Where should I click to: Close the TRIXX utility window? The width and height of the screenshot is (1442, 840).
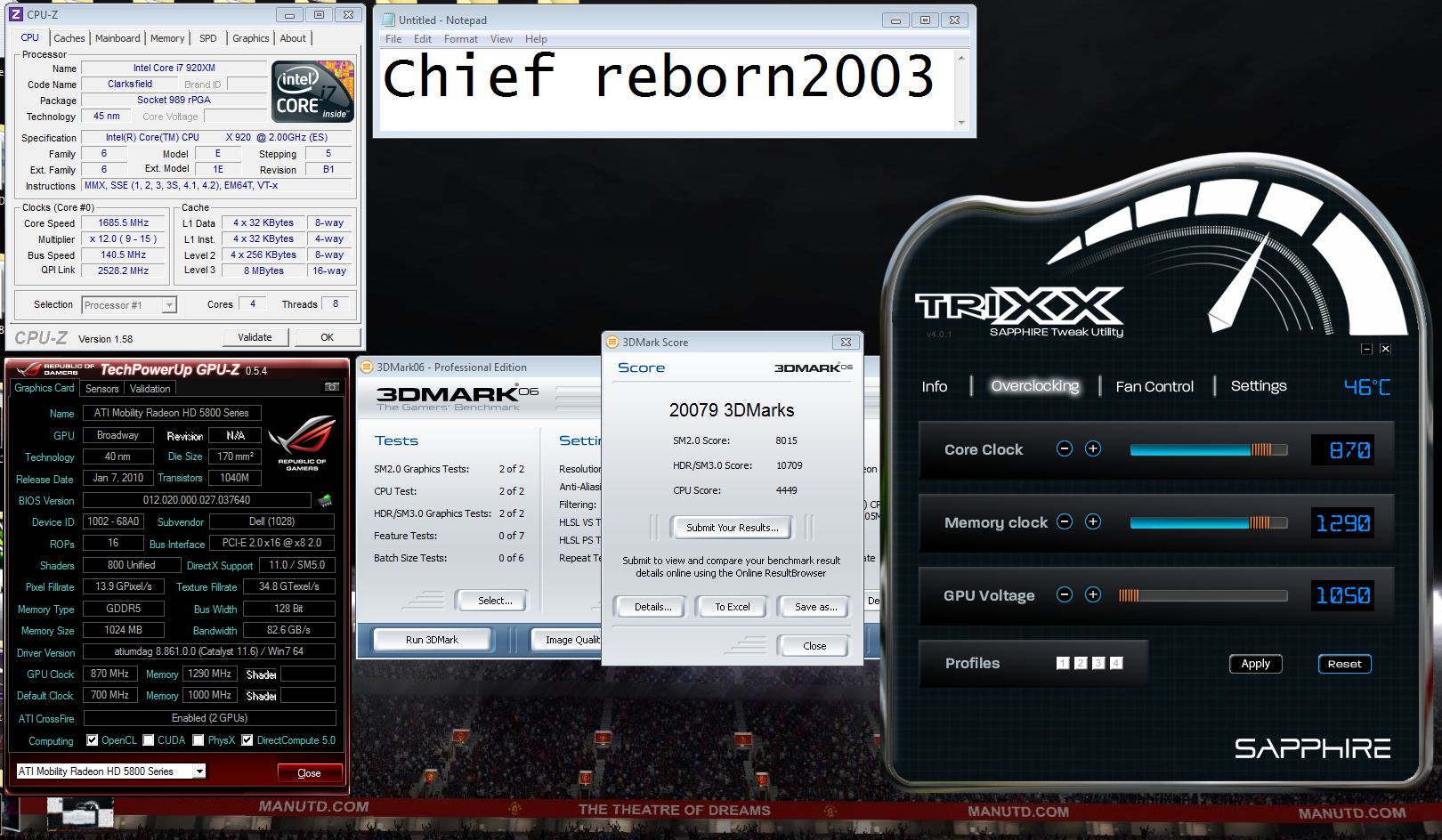1385,349
